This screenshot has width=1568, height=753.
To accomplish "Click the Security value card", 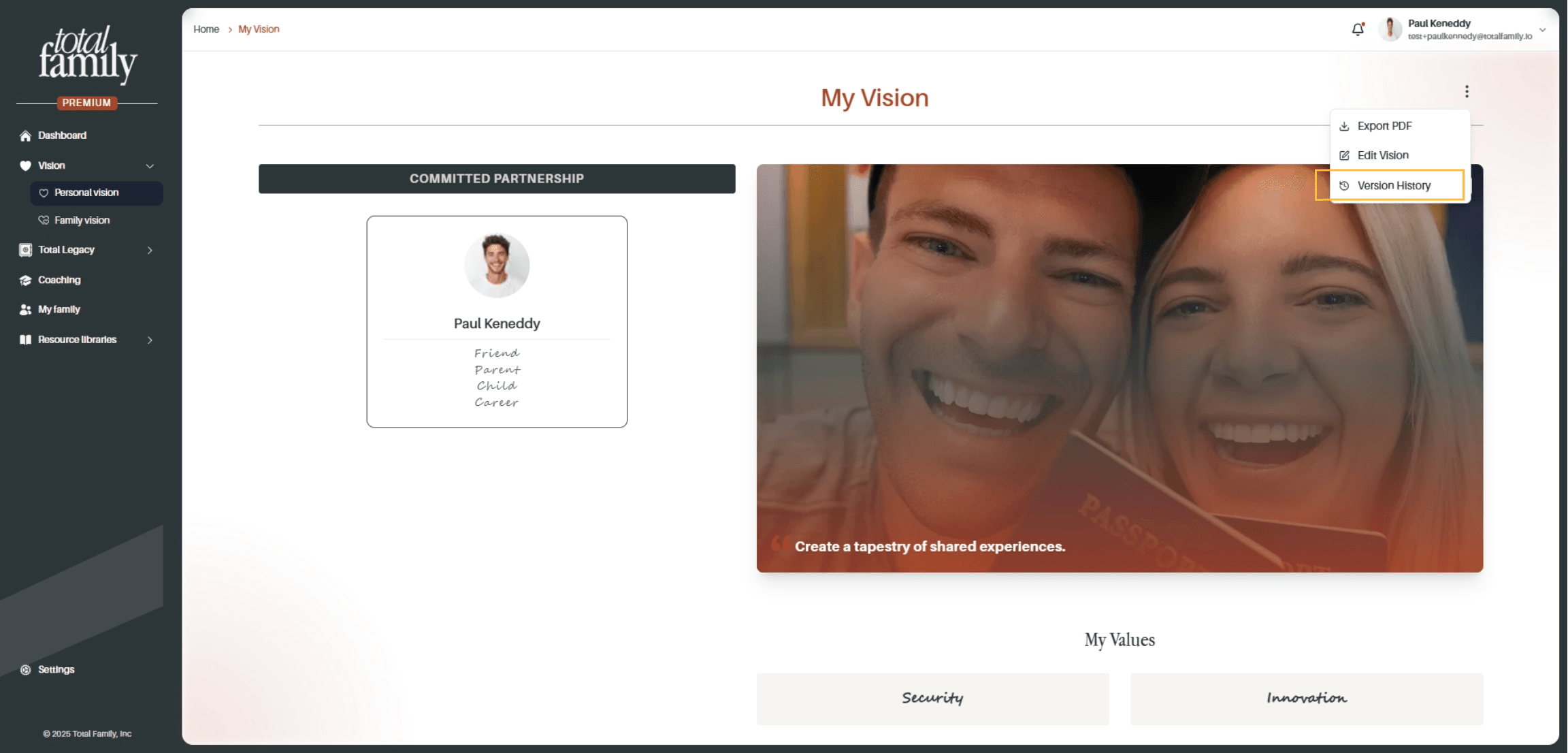I will pos(932,699).
